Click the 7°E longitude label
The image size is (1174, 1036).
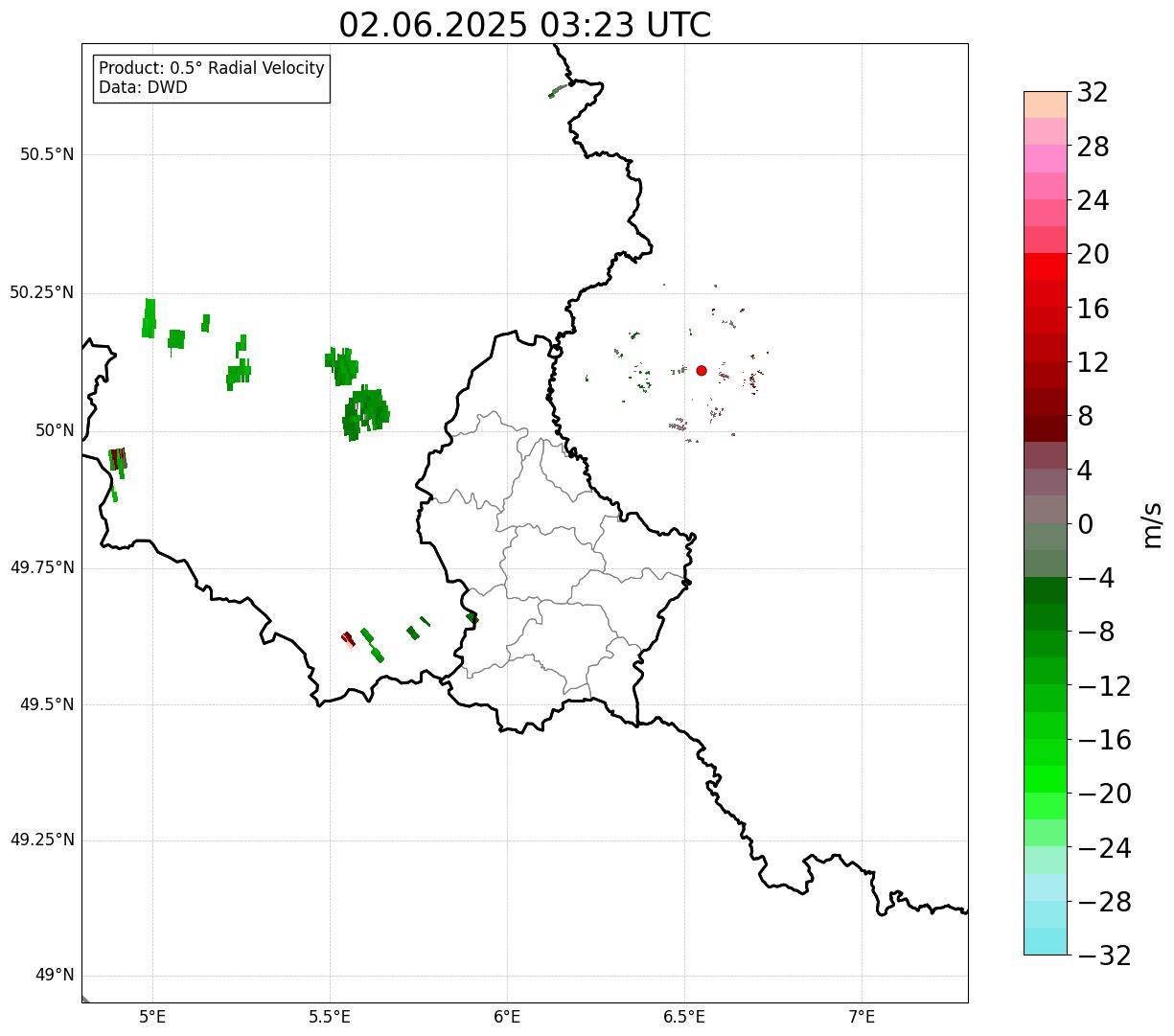click(x=862, y=1017)
